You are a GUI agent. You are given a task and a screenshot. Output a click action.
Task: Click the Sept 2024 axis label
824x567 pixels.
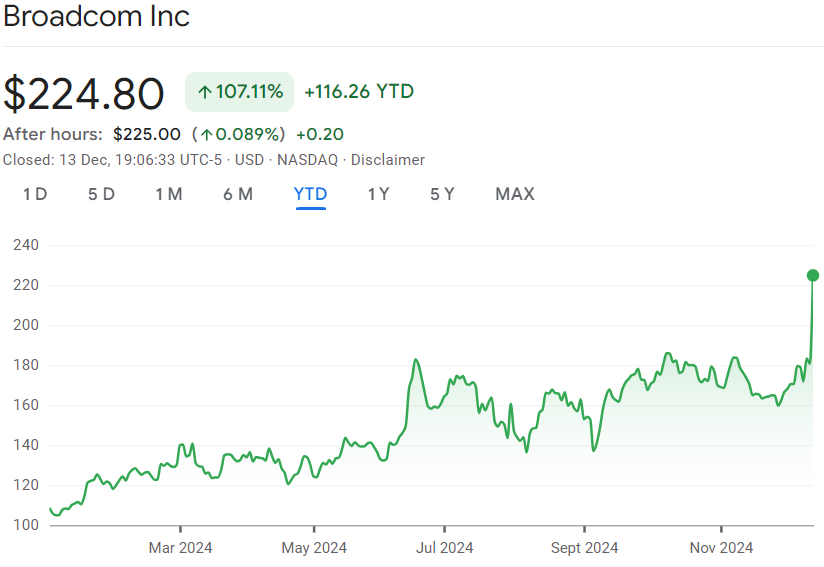[x=584, y=548]
